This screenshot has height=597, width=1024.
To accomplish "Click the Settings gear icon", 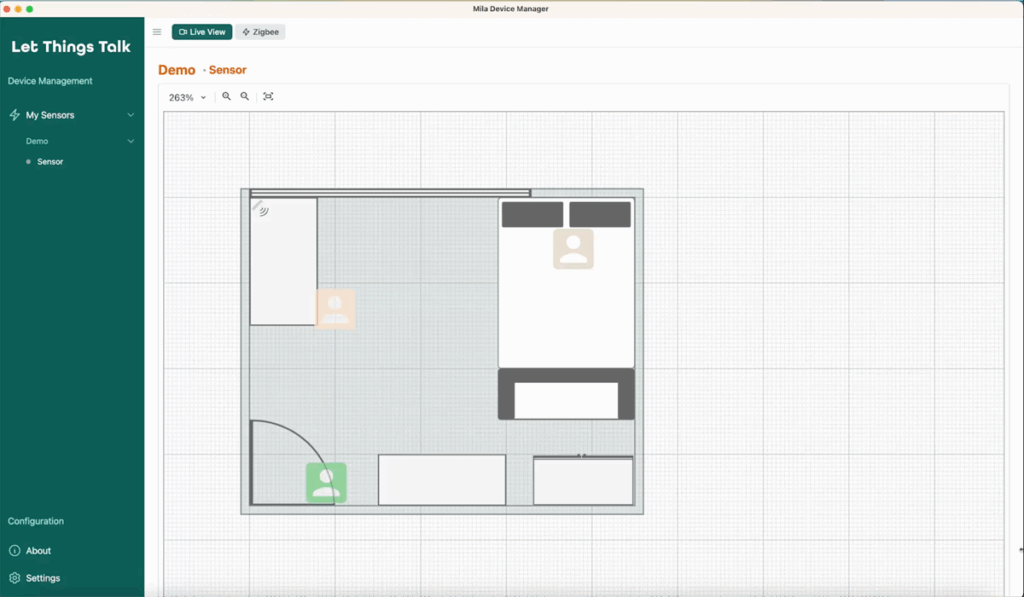I will pos(14,578).
